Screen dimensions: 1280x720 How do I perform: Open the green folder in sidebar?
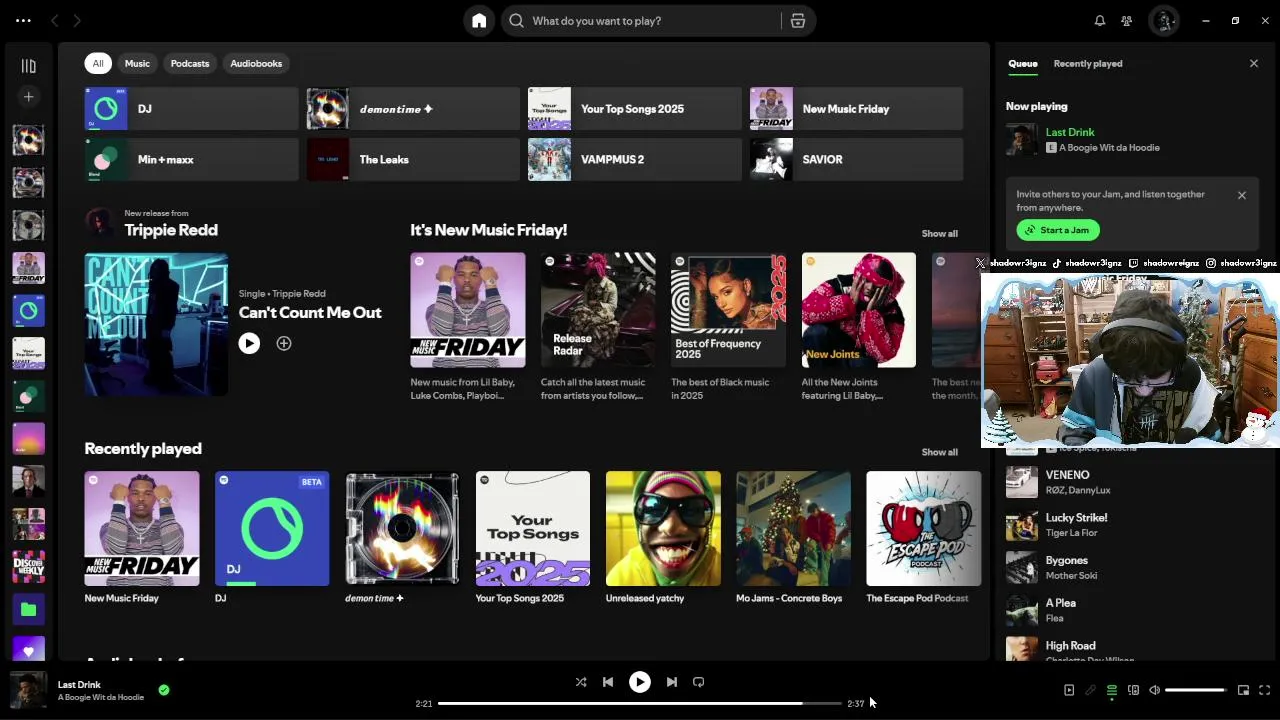(28, 609)
